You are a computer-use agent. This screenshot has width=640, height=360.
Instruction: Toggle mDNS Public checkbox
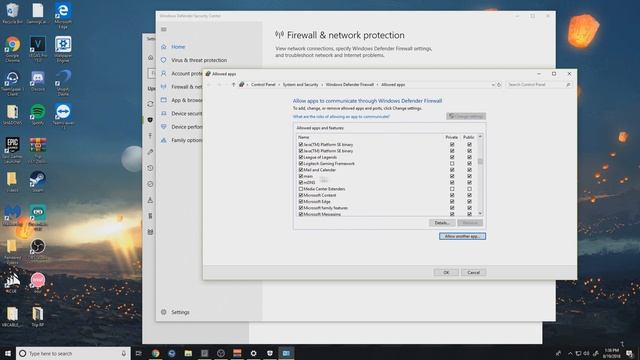click(x=469, y=182)
